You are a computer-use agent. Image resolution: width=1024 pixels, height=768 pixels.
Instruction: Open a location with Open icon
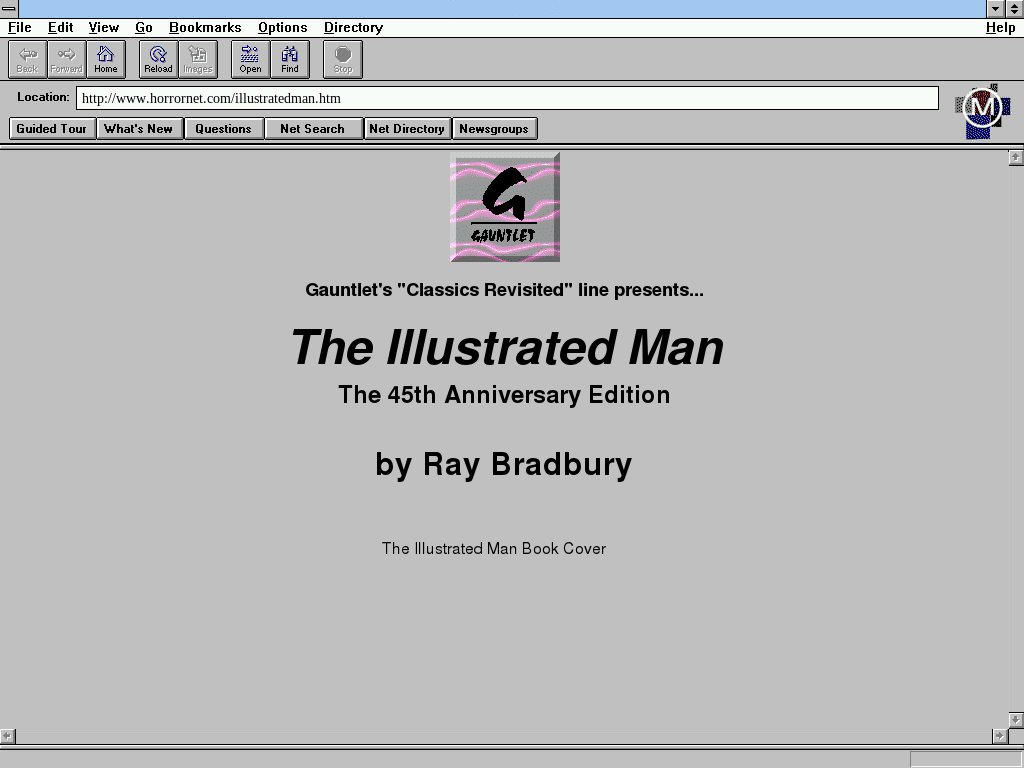[x=250, y=59]
